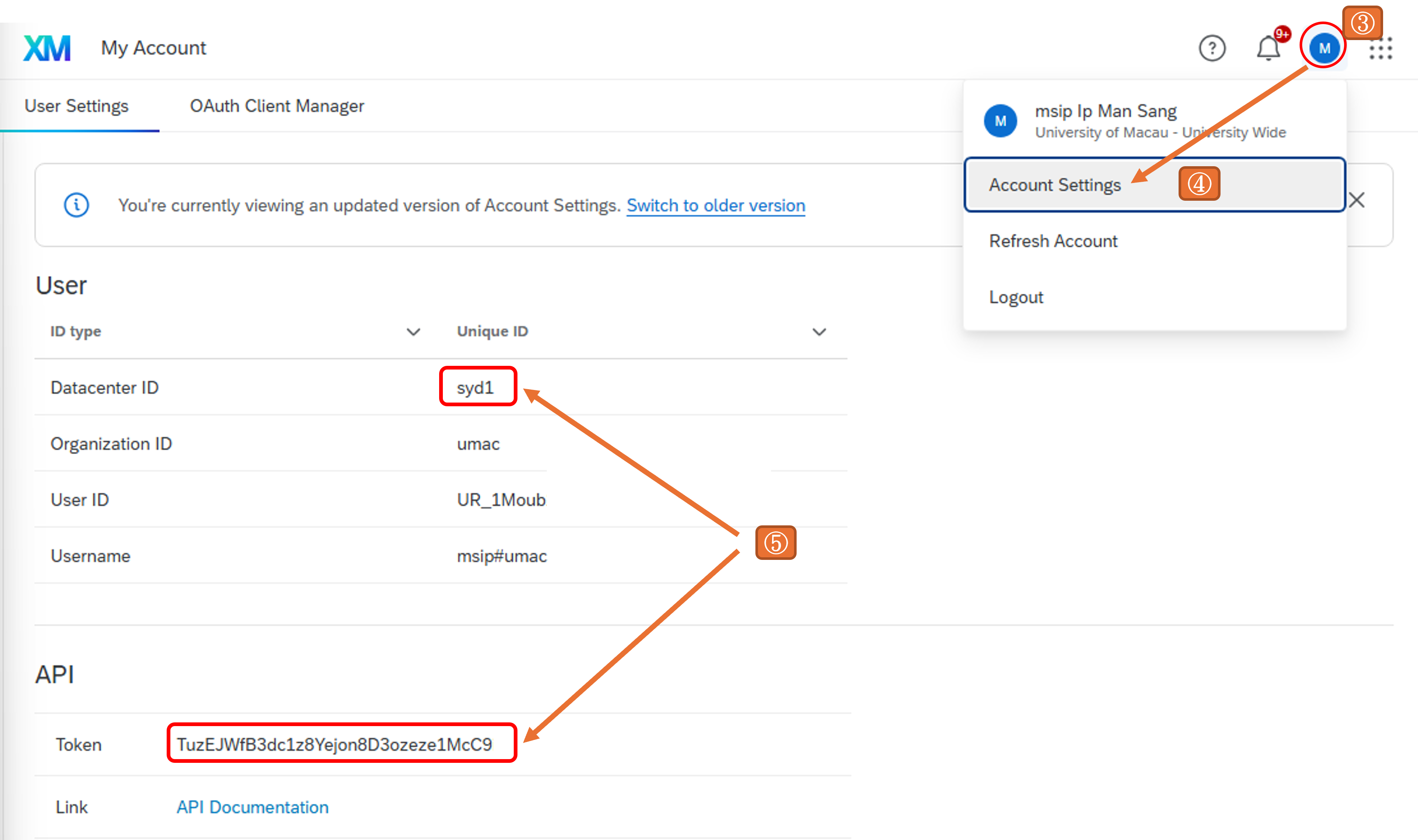
Task: Click the Switch to older version link
Action: tap(716, 206)
